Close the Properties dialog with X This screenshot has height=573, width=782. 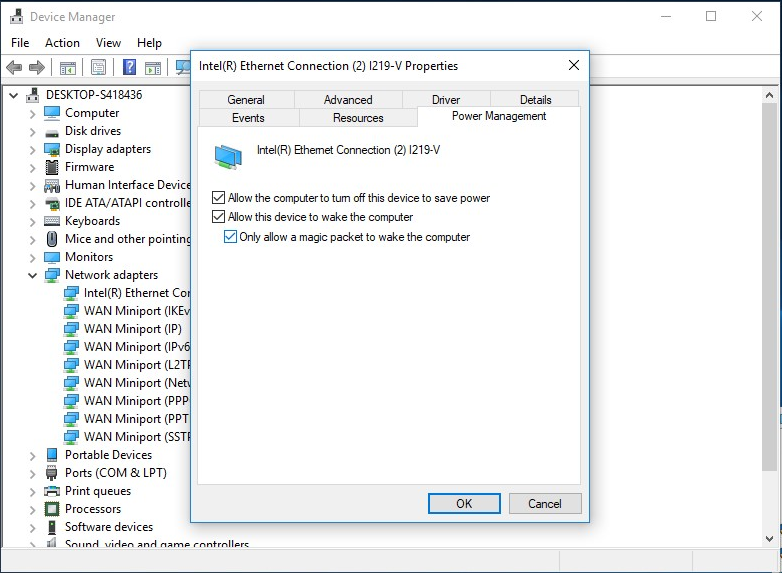coord(574,65)
